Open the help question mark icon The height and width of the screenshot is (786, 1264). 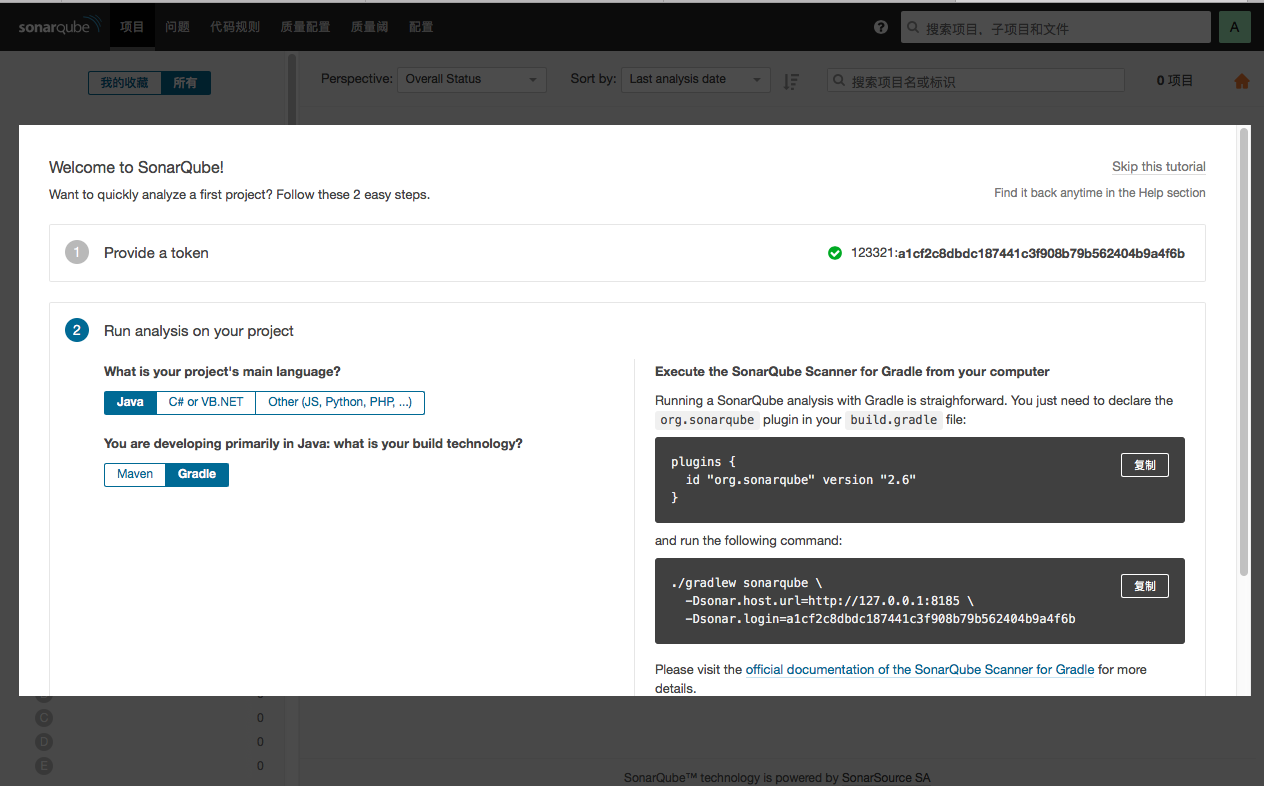click(x=881, y=27)
